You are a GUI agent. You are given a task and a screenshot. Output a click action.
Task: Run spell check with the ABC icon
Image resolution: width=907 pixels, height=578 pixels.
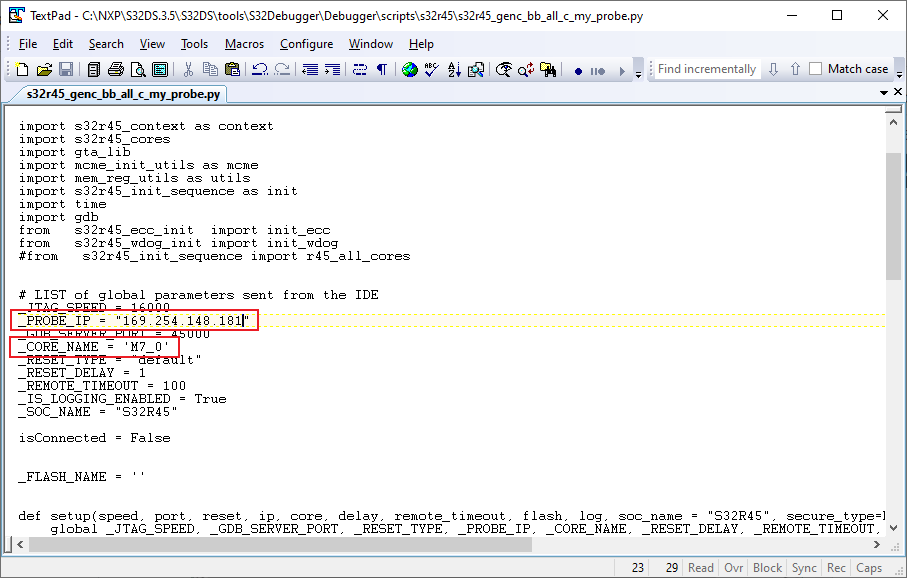tap(432, 70)
